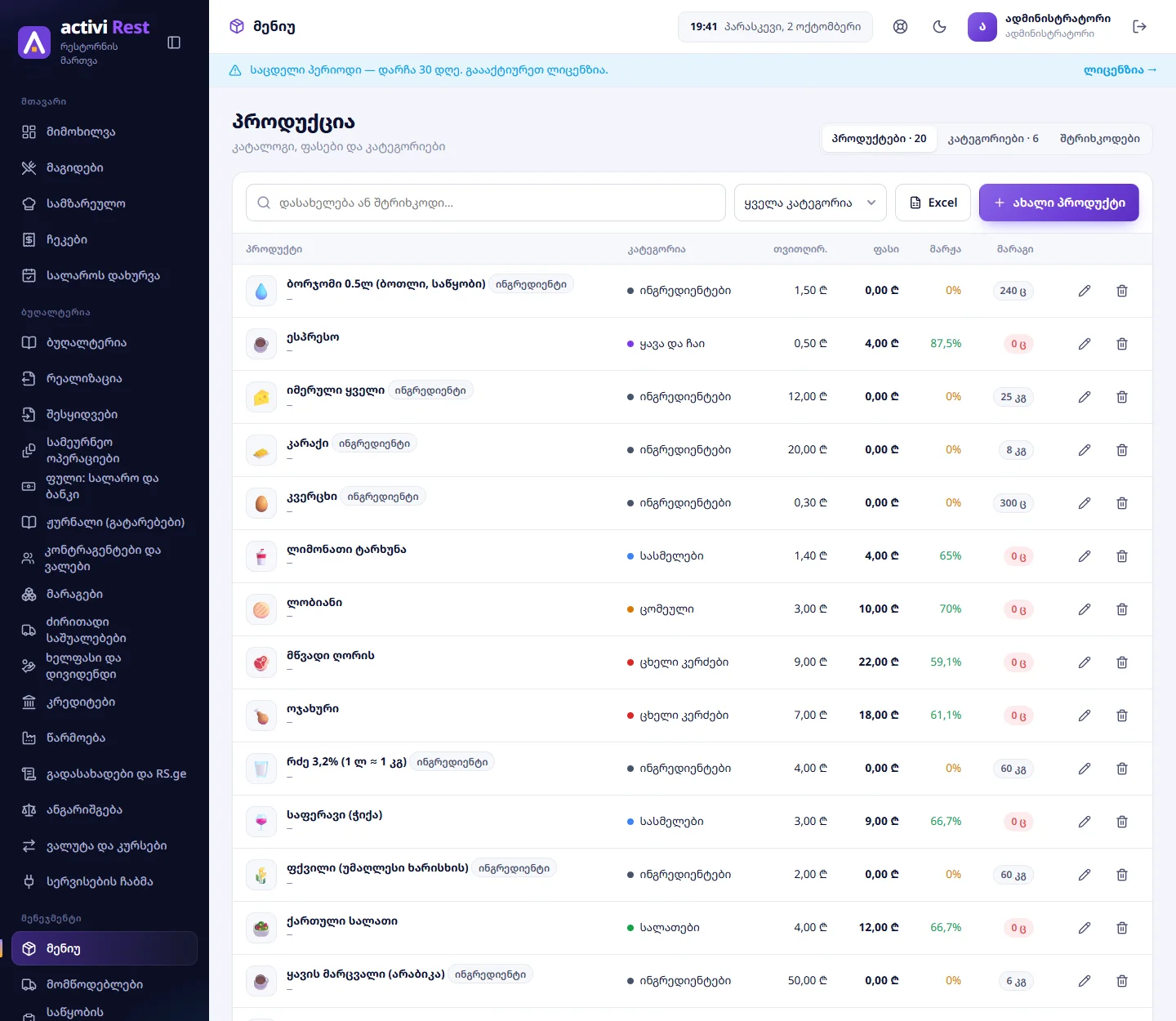The image size is (1176, 1021).
Task: Switch to the პროდუქტები · 20 tab
Action: click(x=879, y=139)
